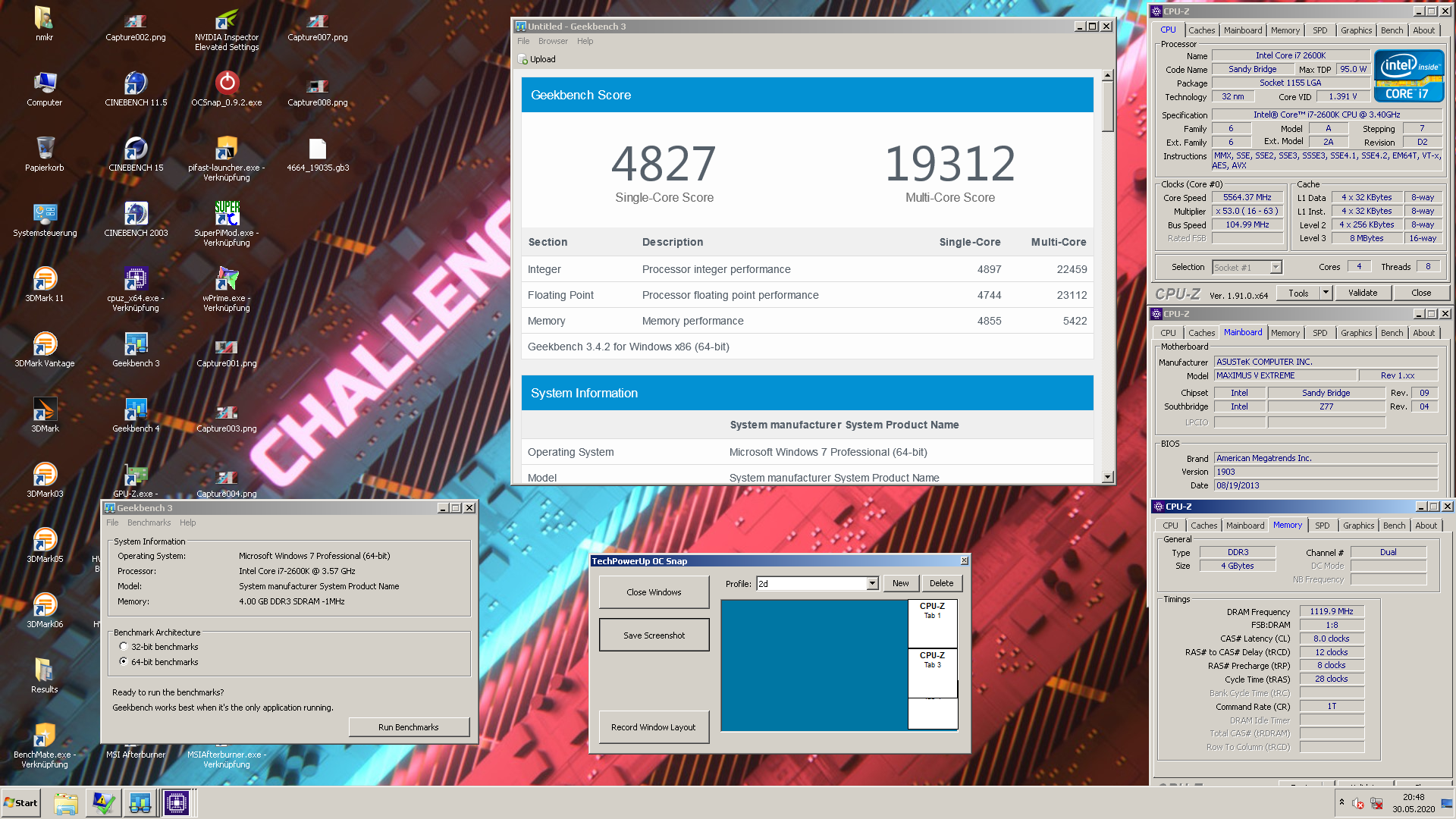This screenshot has height=819, width=1456.
Task: Open Socket #1 selection dropdown
Action: (x=1276, y=267)
